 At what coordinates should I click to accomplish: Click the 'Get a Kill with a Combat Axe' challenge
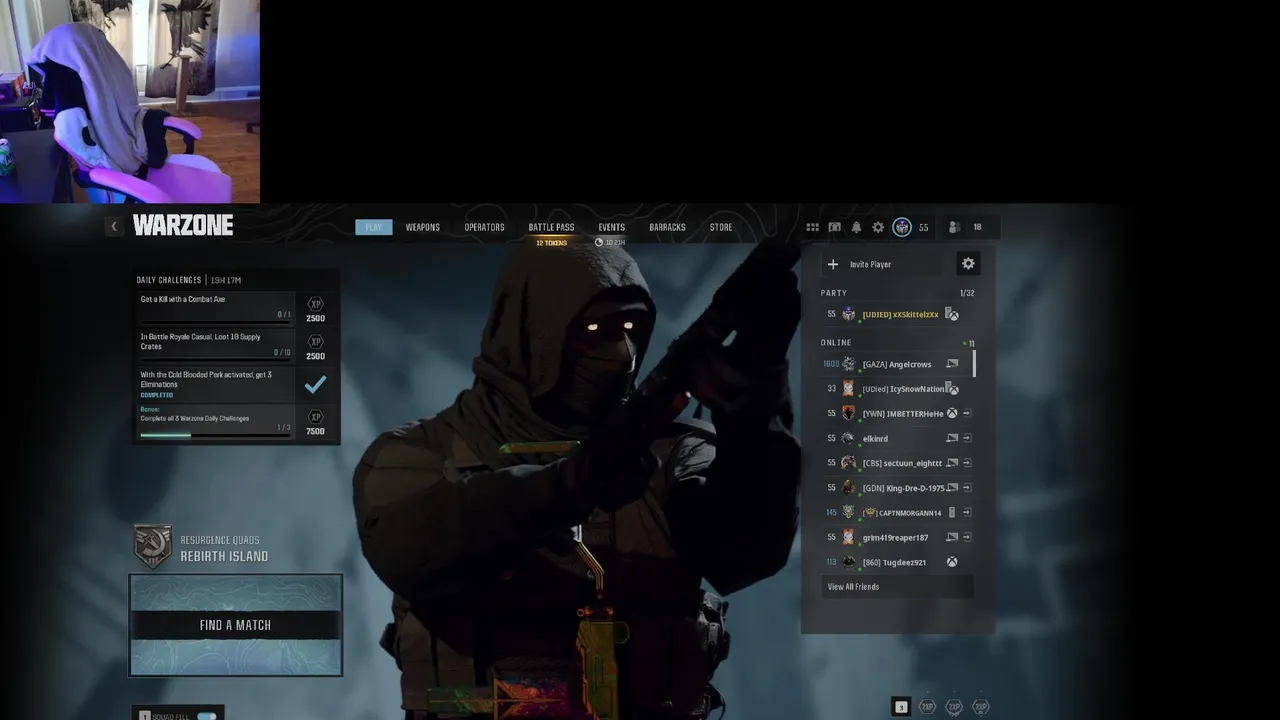(217, 306)
